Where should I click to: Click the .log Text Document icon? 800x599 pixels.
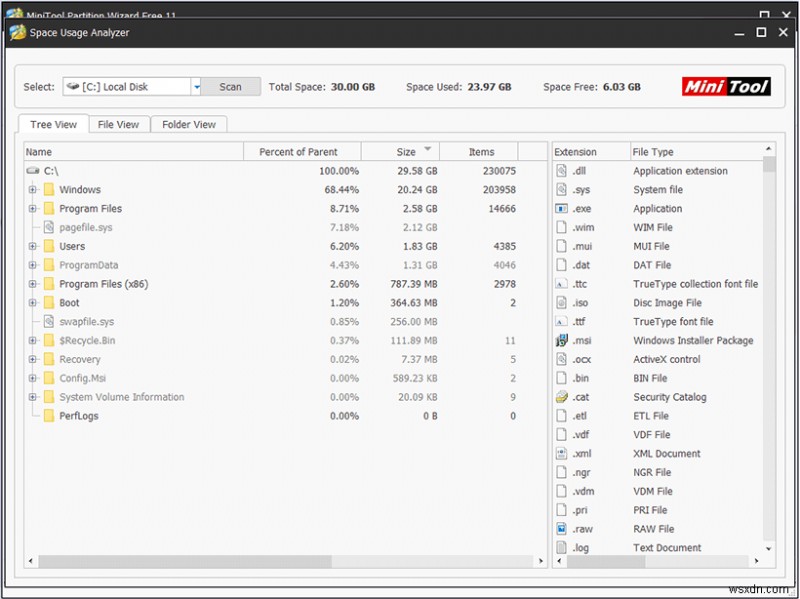pyautogui.click(x=562, y=547)
